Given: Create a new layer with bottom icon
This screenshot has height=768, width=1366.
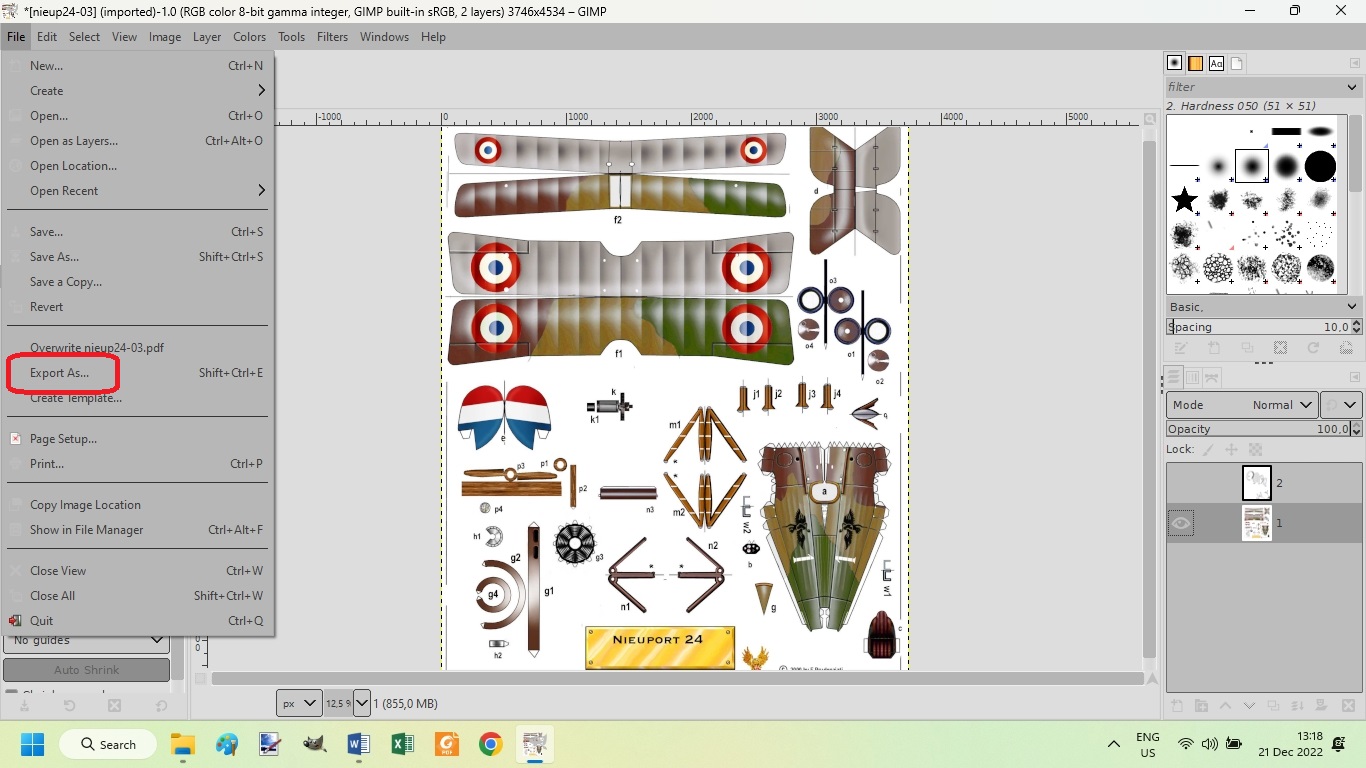Looking at the screenshot, I should (x=1177, y=706).
